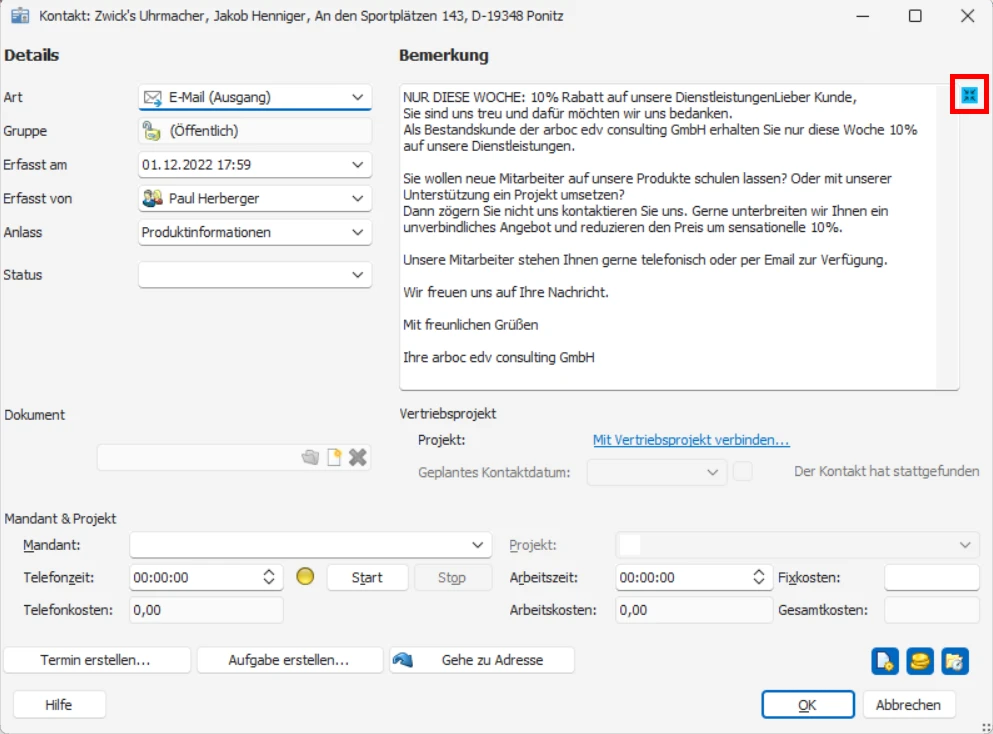The image size is (993, 734).
Task: Expand the Anlass dropdown
Action: pos(358,232)
